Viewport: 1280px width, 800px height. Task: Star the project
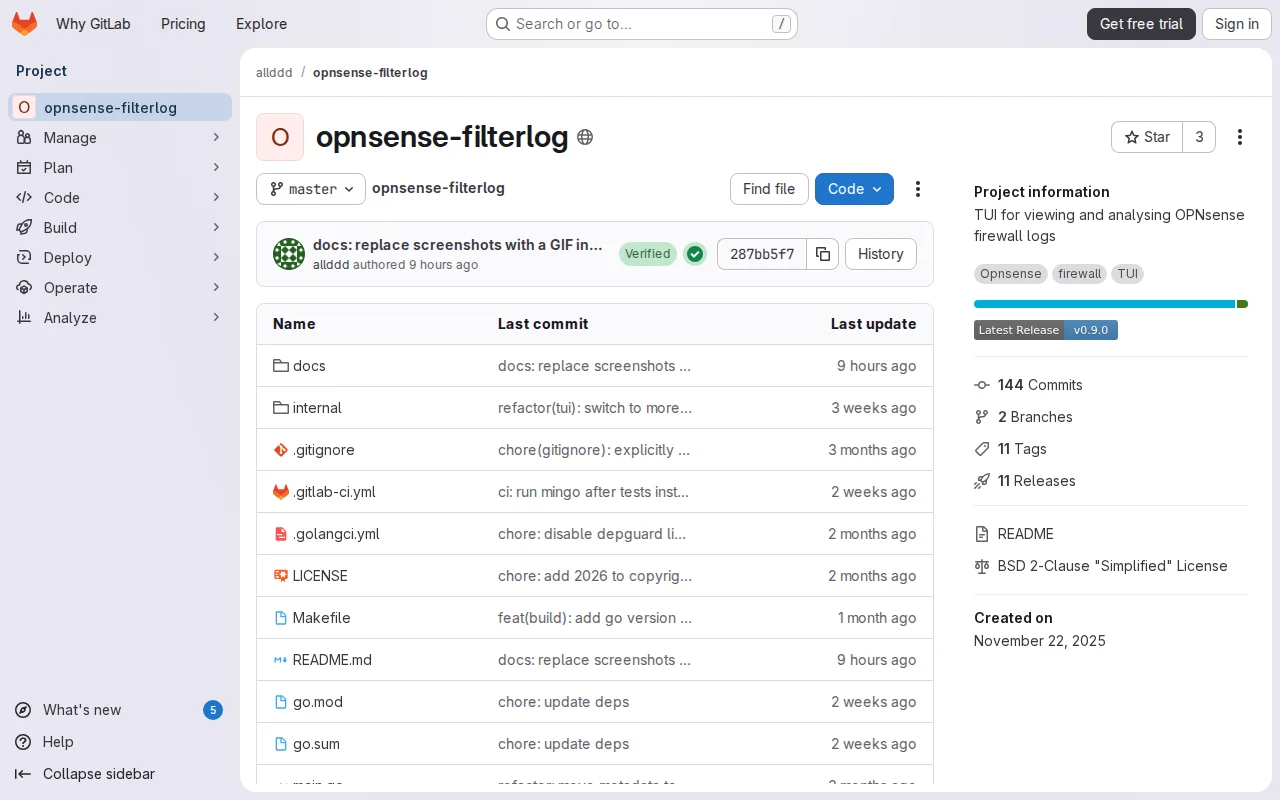pos(1147,137)
